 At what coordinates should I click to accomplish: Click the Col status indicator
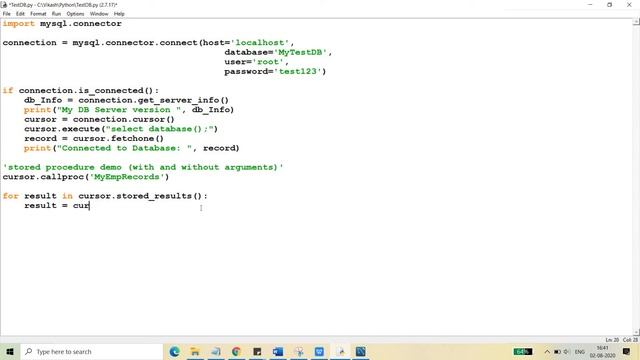tap(630, 340)
